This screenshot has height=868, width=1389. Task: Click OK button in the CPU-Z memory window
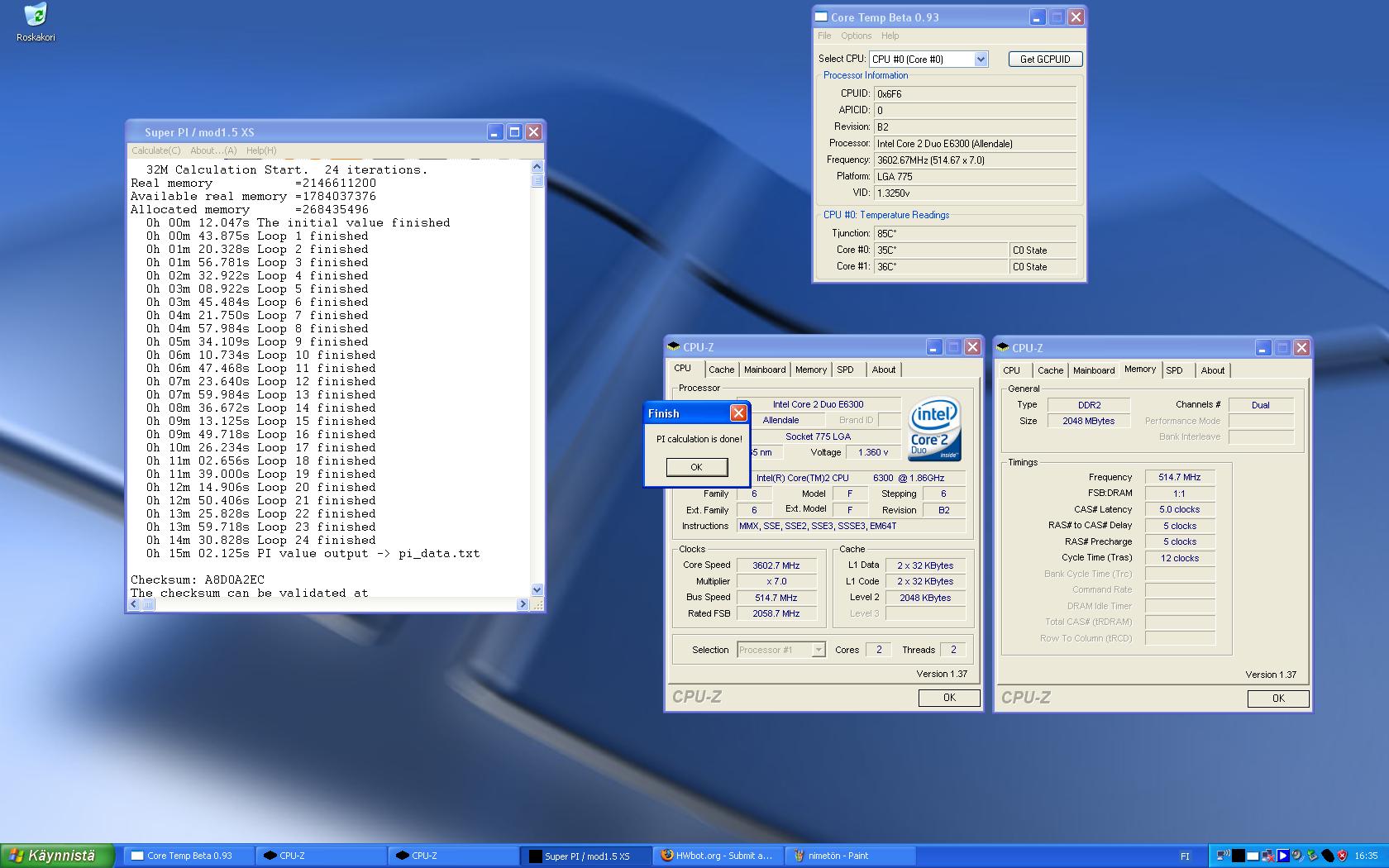pos(1278,699)
